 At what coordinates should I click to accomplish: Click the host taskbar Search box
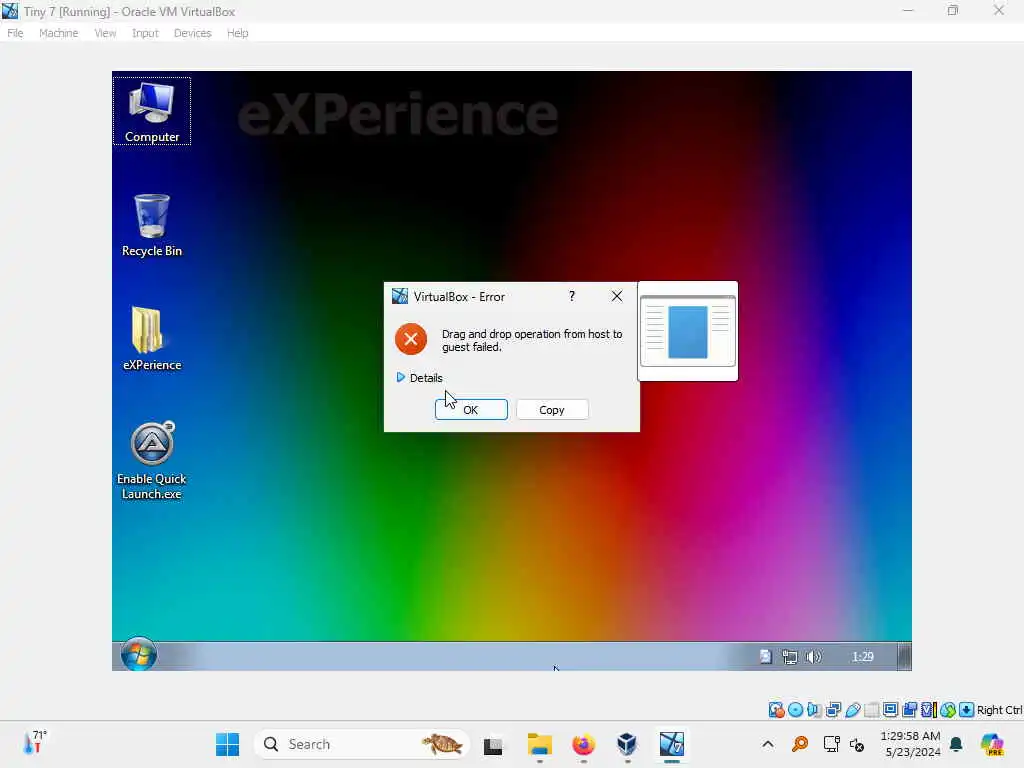point(362,744)
